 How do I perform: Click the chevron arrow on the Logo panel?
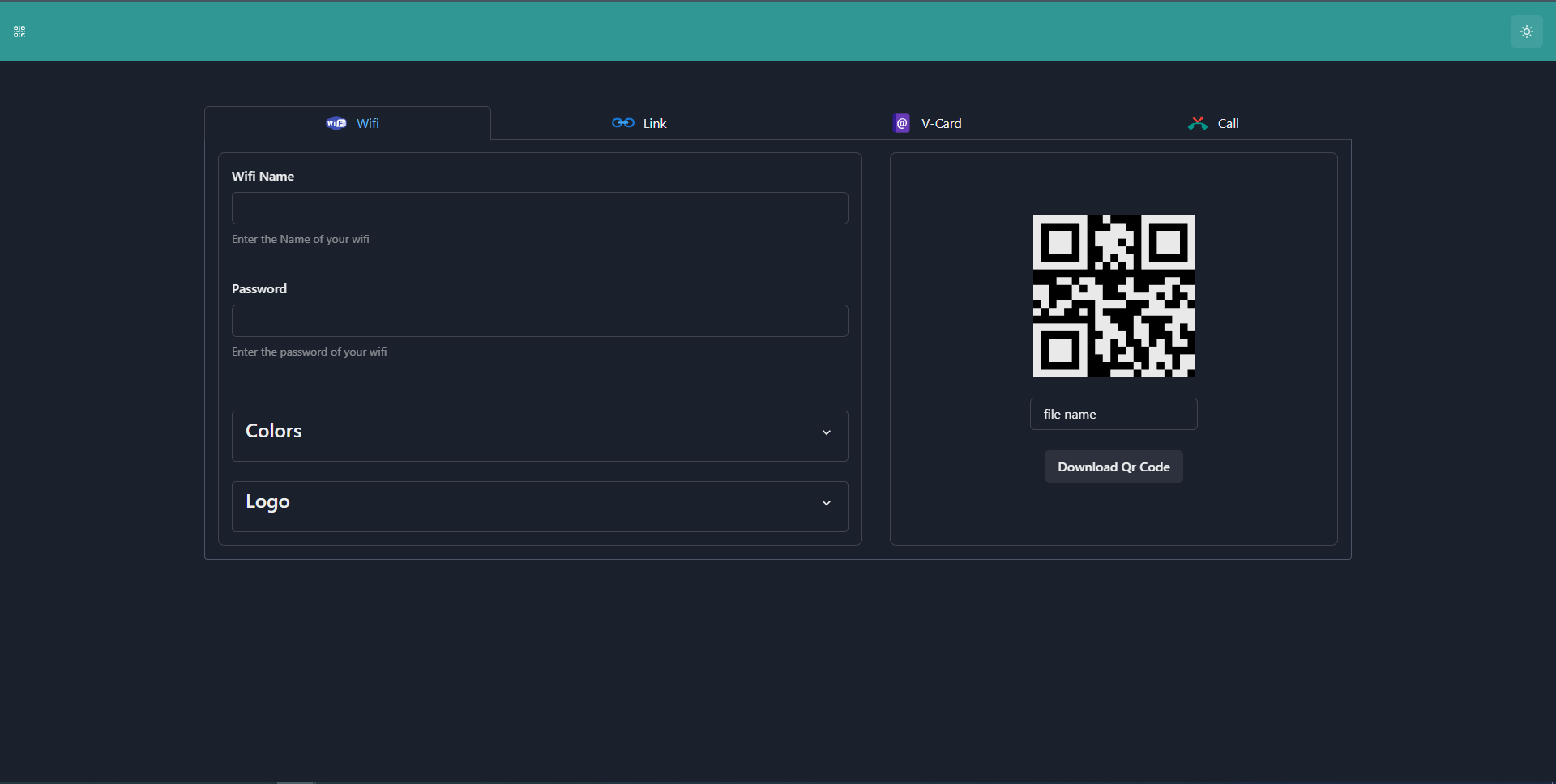(x=826, y=503)
